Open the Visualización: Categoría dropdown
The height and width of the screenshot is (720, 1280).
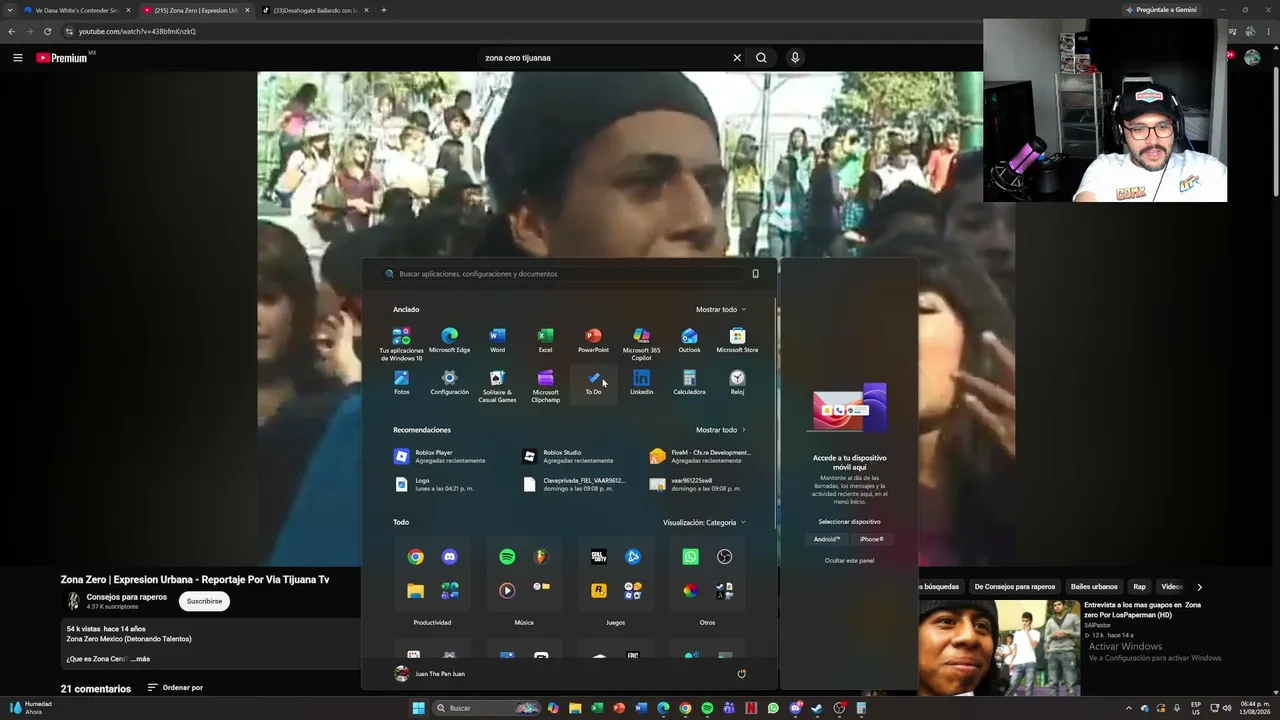(x=704, y=522)
